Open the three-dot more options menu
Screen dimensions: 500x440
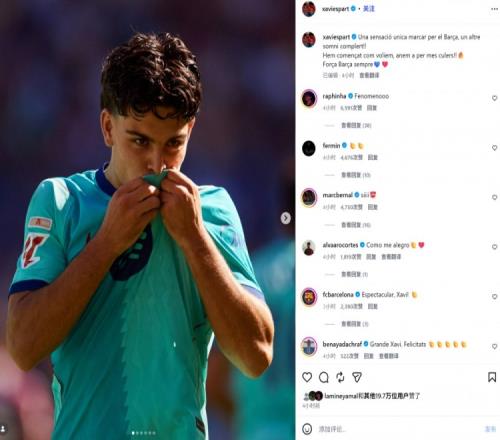pos(494,9)
